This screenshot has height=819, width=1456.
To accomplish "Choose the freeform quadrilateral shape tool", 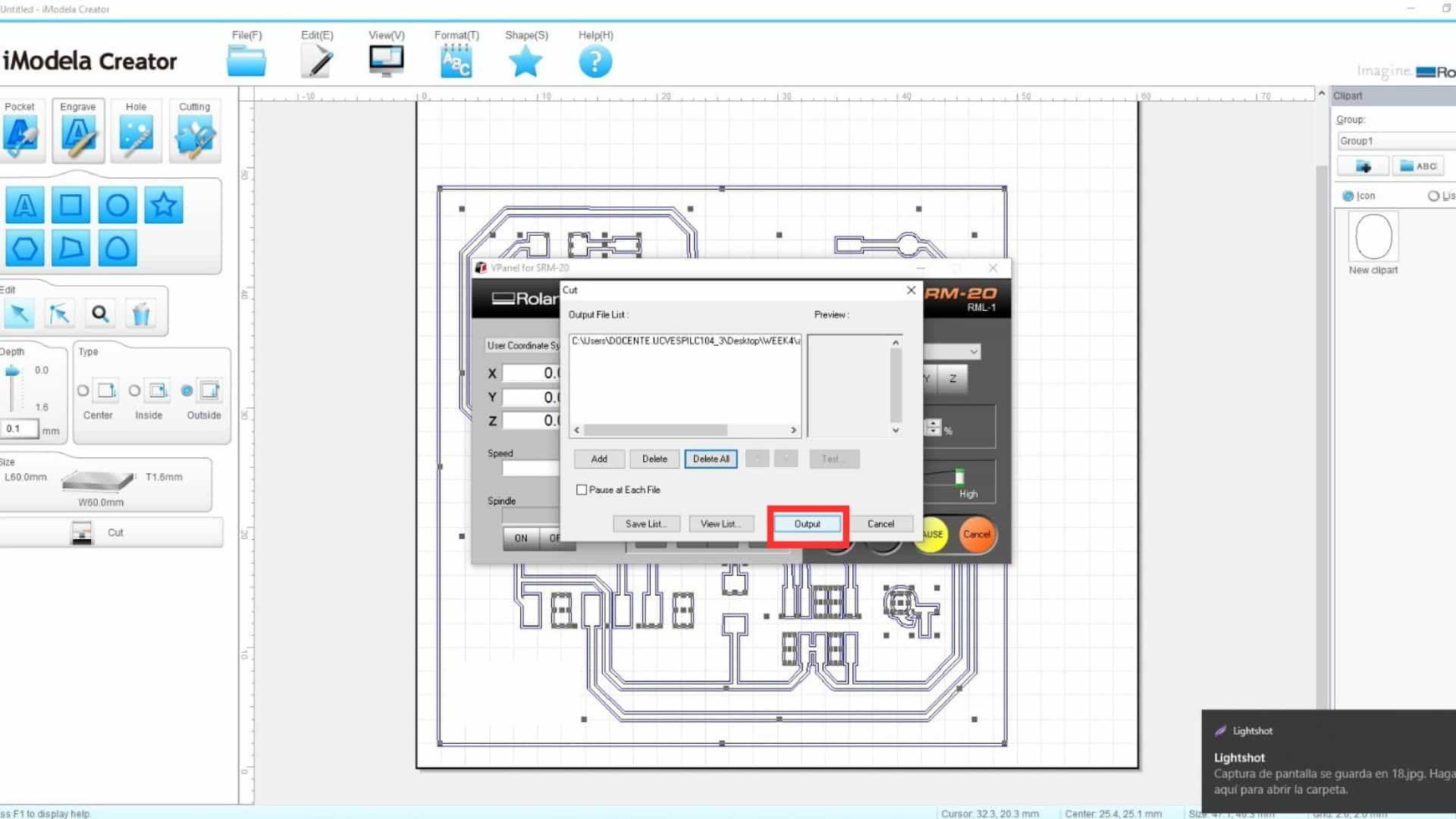I will (71, 248).
